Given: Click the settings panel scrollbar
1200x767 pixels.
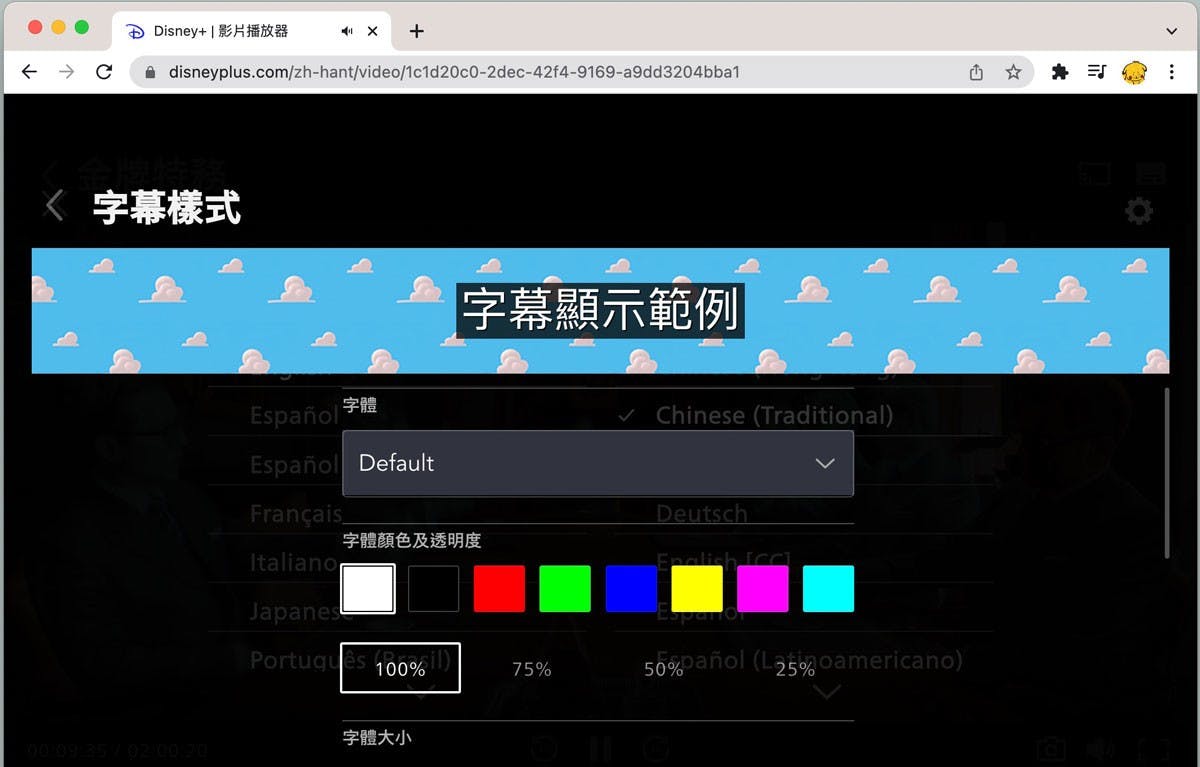Looking at the screenshot, I should pos(1166,474).
